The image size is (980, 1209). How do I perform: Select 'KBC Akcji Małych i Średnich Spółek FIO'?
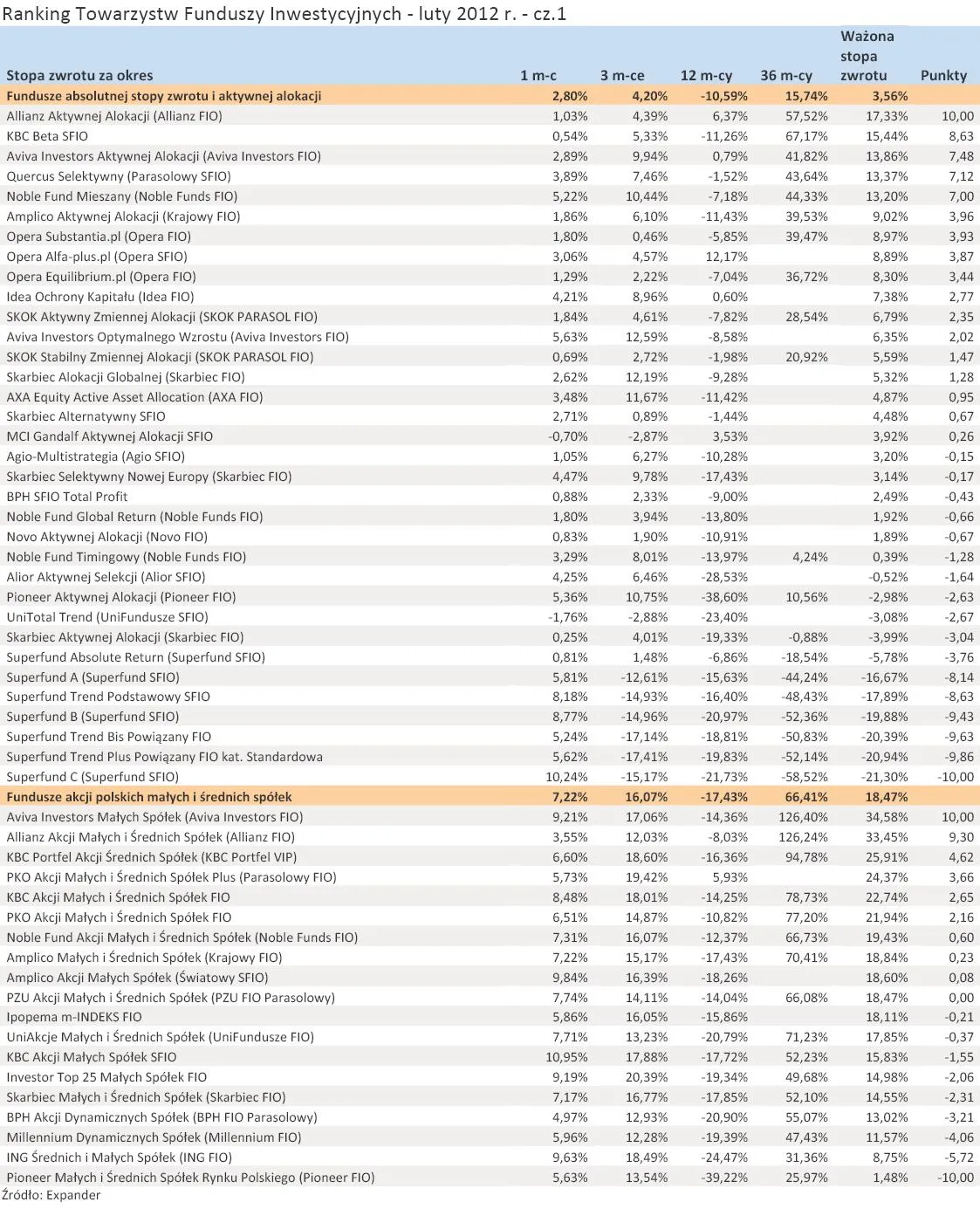[x=119, y=897]
